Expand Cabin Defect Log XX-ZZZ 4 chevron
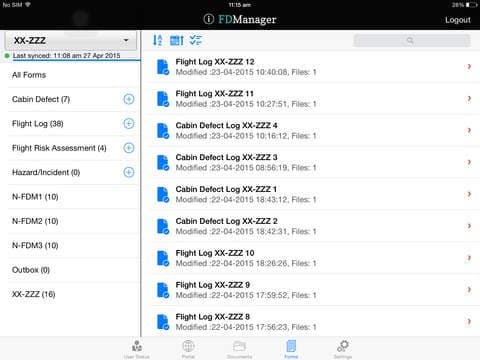The image size is (480, 360). [x=469, y=130]
